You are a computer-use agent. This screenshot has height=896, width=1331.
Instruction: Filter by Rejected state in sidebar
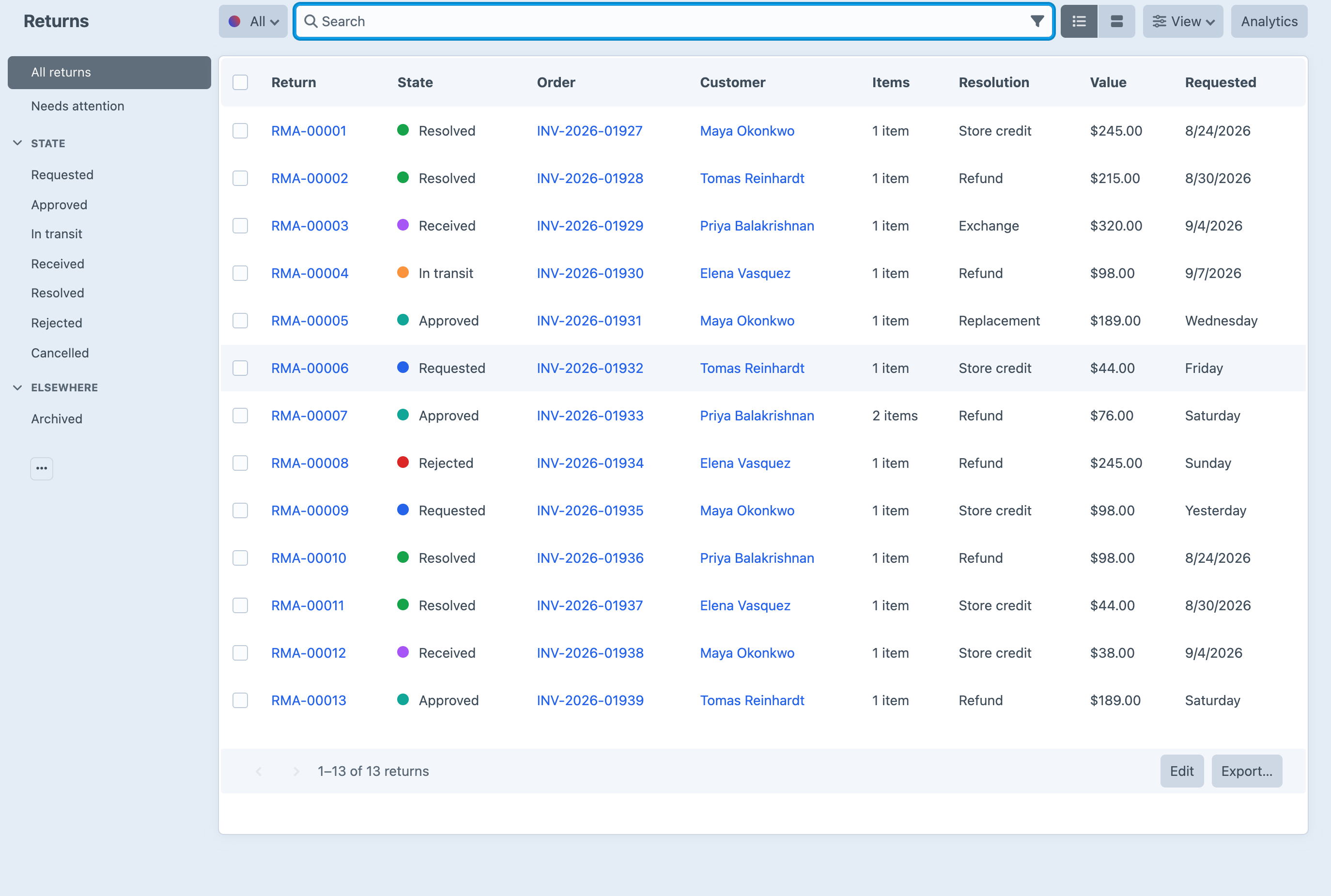(57, 323)
